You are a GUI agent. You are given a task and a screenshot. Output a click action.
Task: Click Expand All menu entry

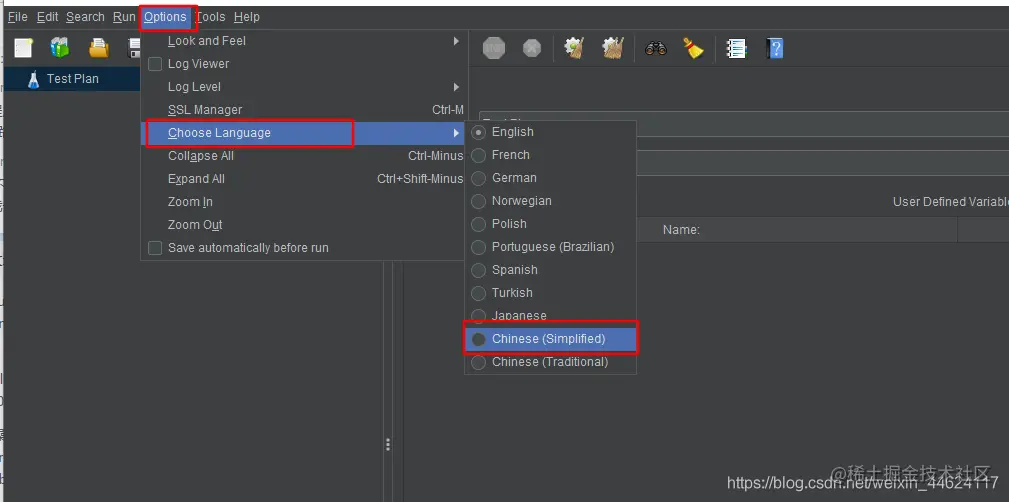(x=302, y=179)
